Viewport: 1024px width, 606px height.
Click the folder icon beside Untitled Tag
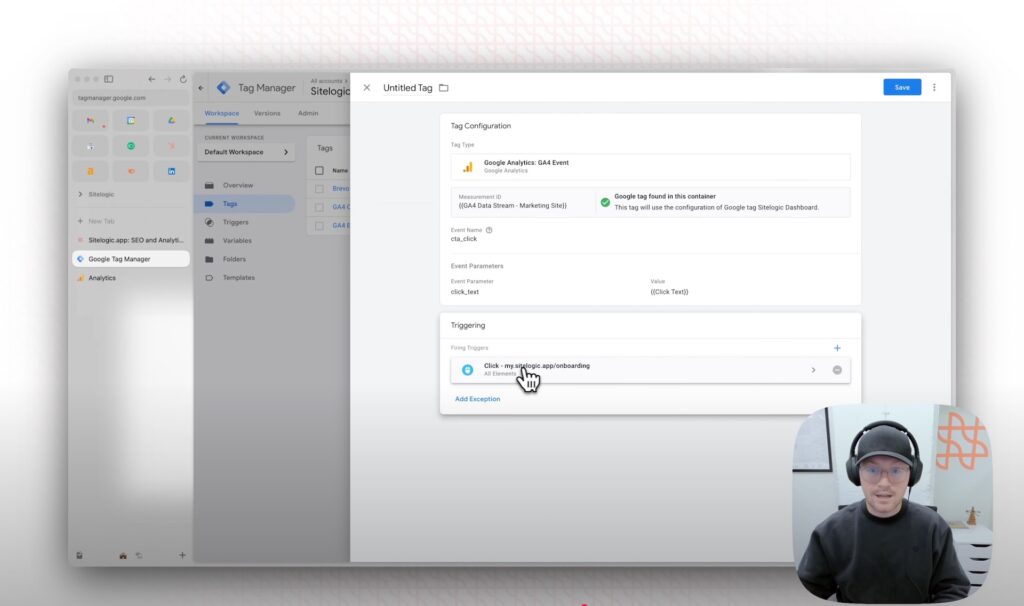[443, 88]
